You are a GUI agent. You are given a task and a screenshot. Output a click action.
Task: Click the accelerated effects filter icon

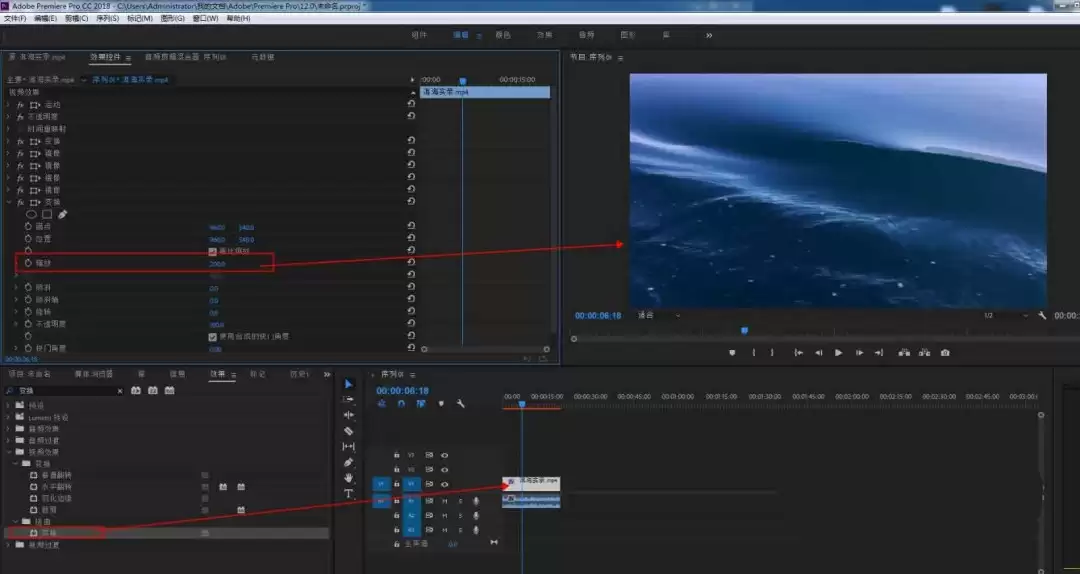pyautogui.click(x=136, y=391)
